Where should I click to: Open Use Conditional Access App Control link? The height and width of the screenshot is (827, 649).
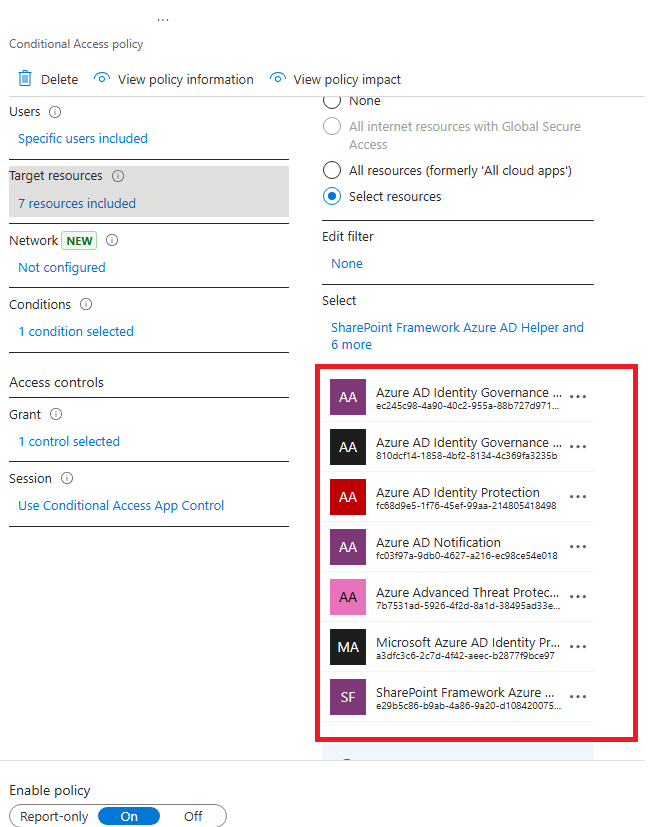click(121, 505)
